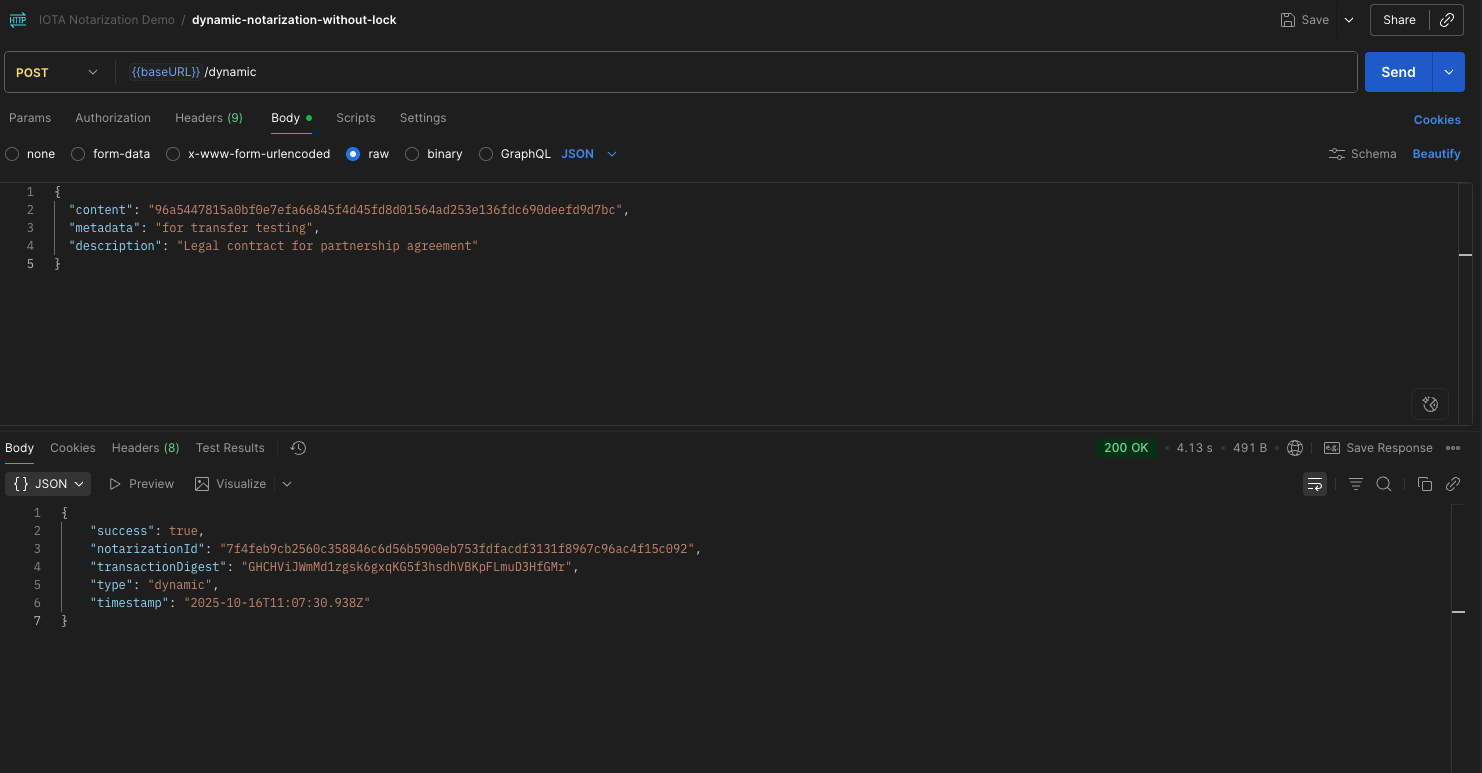
Task: Toggle word wrap in the response viewer
Action: 1314,483
